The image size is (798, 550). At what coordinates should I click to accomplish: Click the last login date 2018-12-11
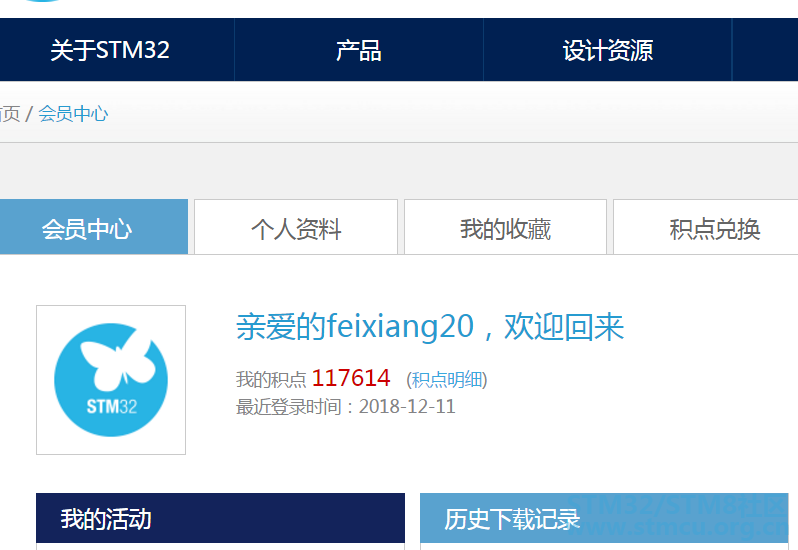tap(407, 407)
